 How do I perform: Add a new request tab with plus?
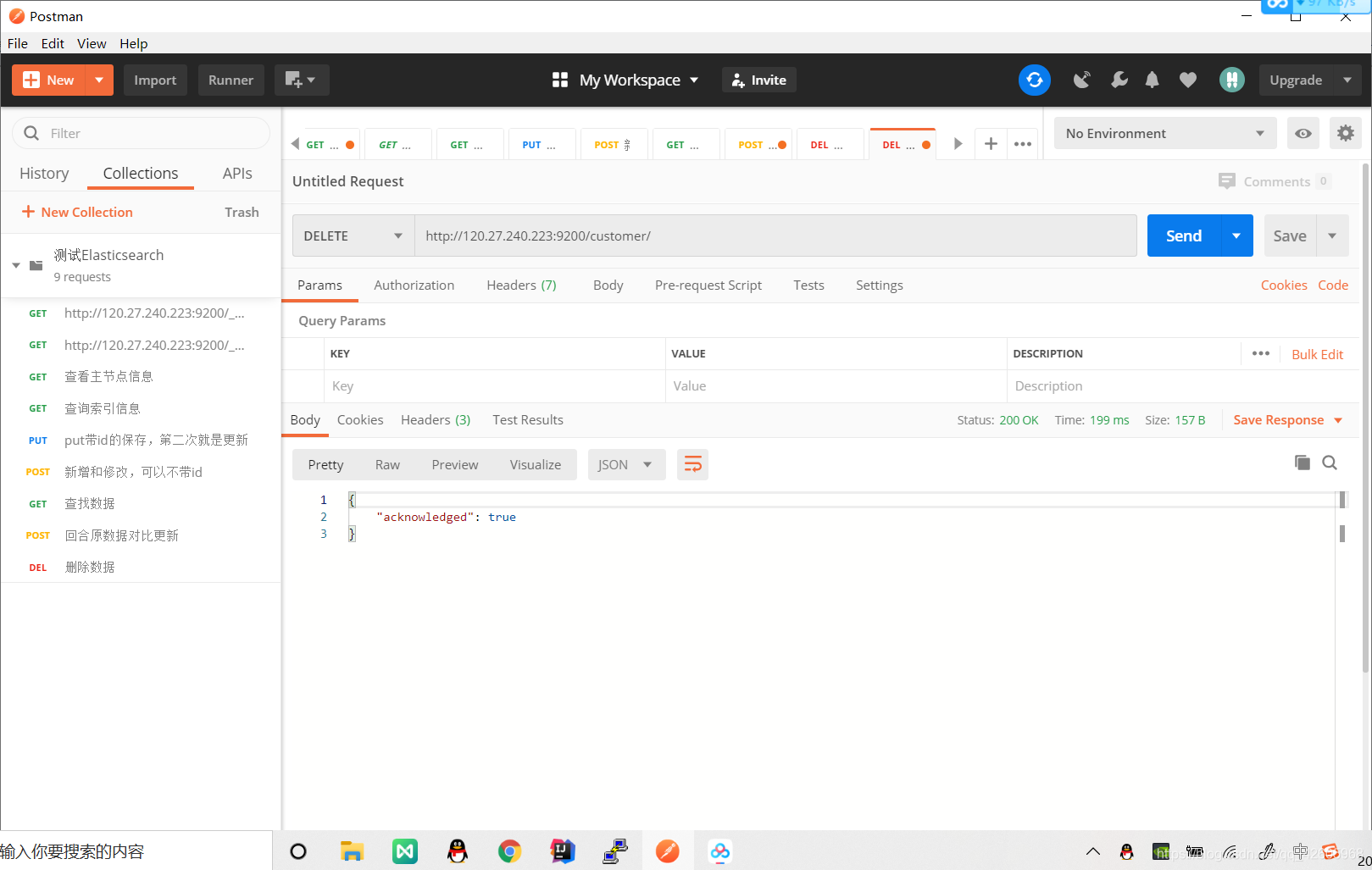tap(991, 144)
